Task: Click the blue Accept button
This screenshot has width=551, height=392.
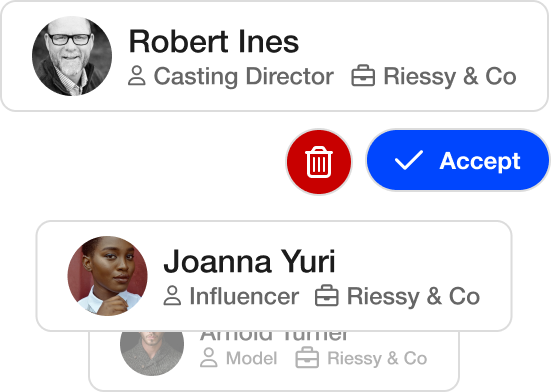Action: (458, 160)
